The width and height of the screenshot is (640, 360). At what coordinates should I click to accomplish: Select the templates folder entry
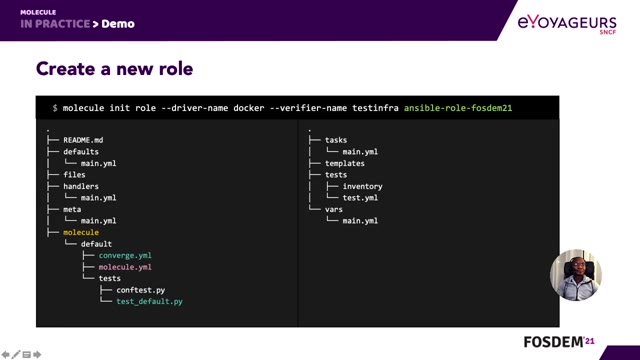(345, 163)
